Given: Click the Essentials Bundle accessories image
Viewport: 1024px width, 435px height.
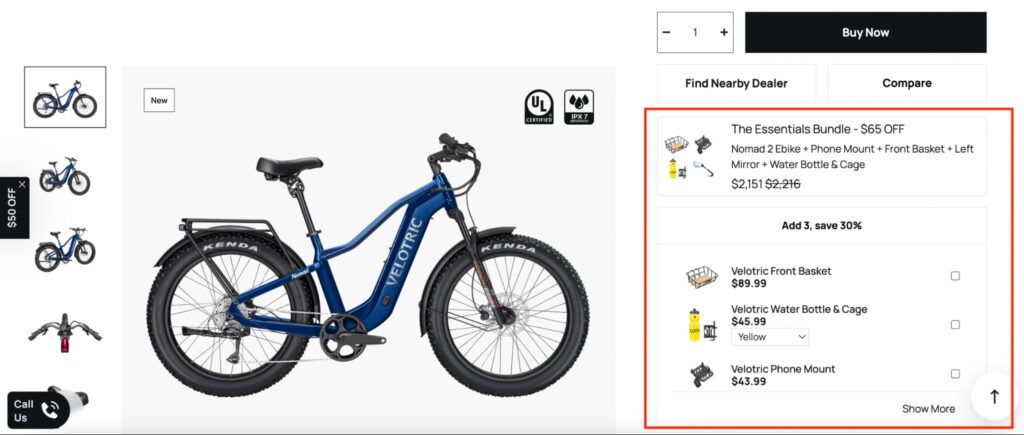Looking at the screenshot, I should pyautogui.click(x=690, y=157).
